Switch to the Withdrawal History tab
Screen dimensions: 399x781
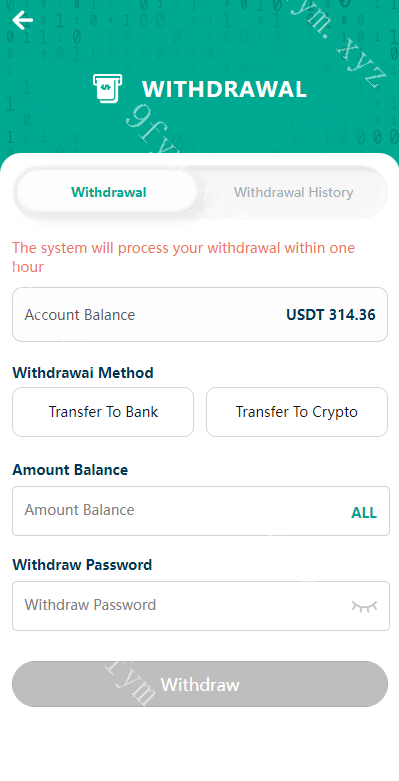(293, 192)
